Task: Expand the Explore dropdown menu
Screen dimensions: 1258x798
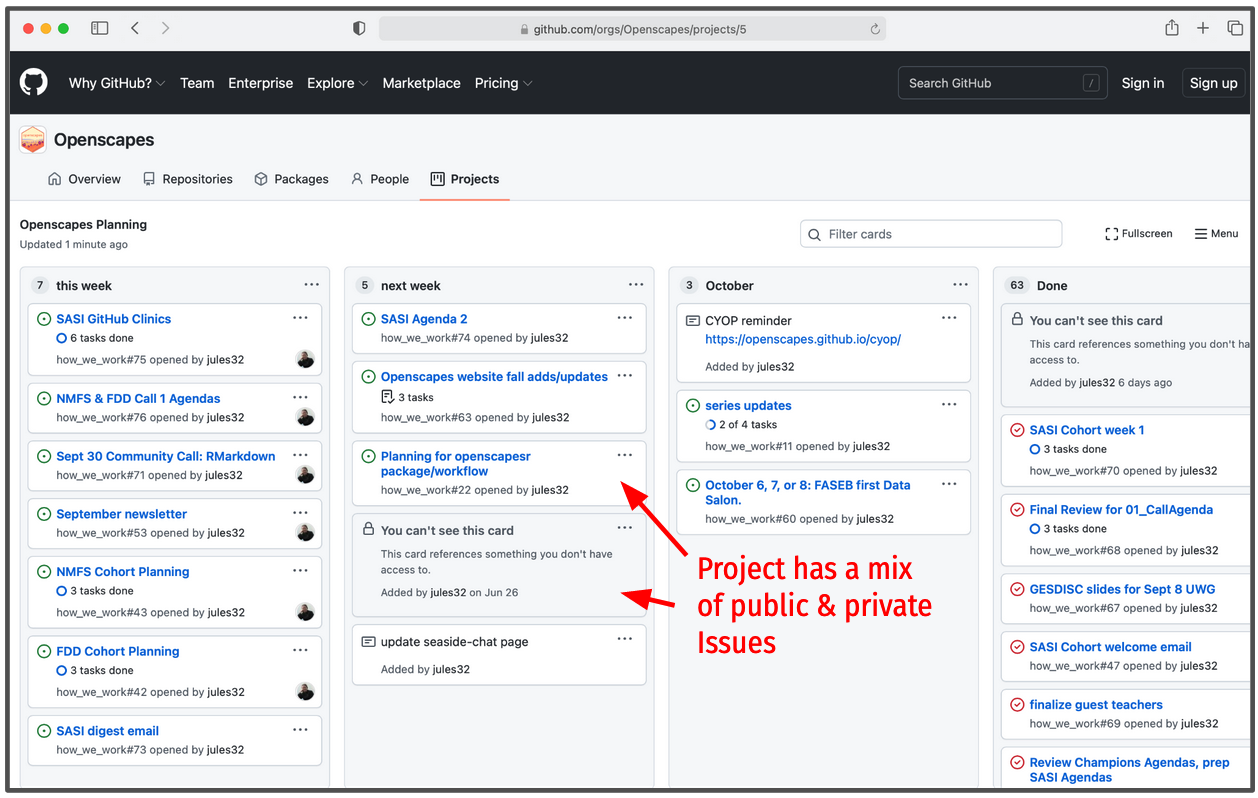Action: [337, 83]
